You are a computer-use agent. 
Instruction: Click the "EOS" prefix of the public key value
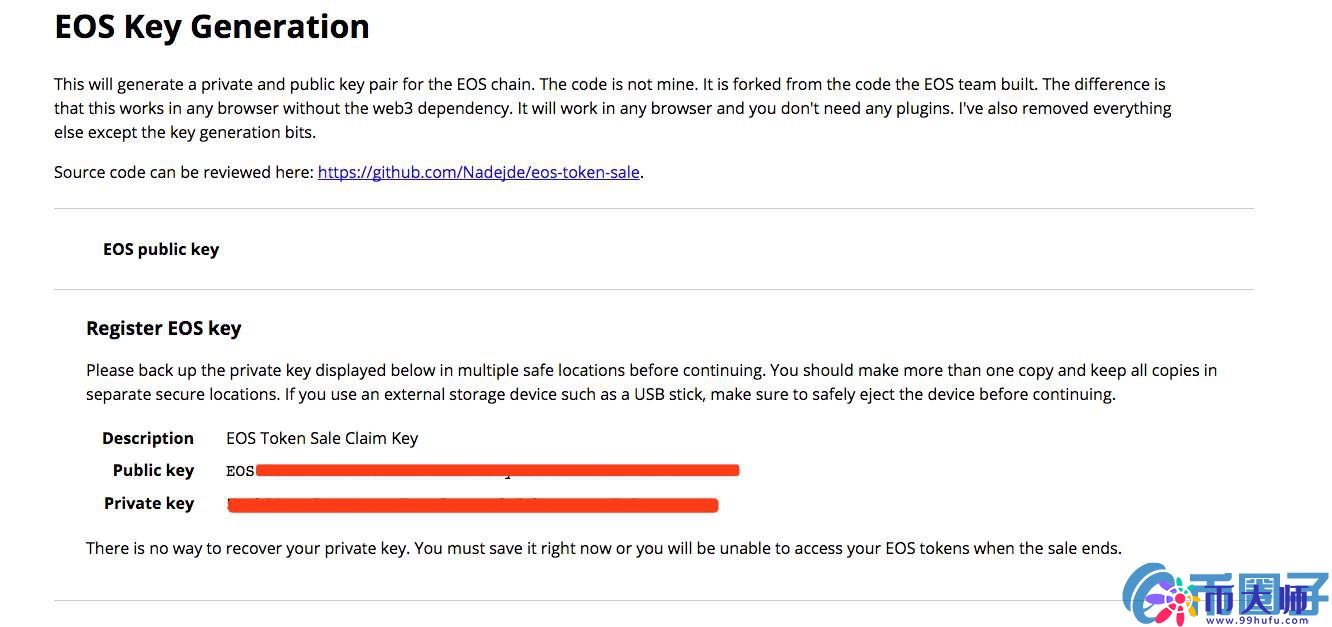tap(240, 471)
